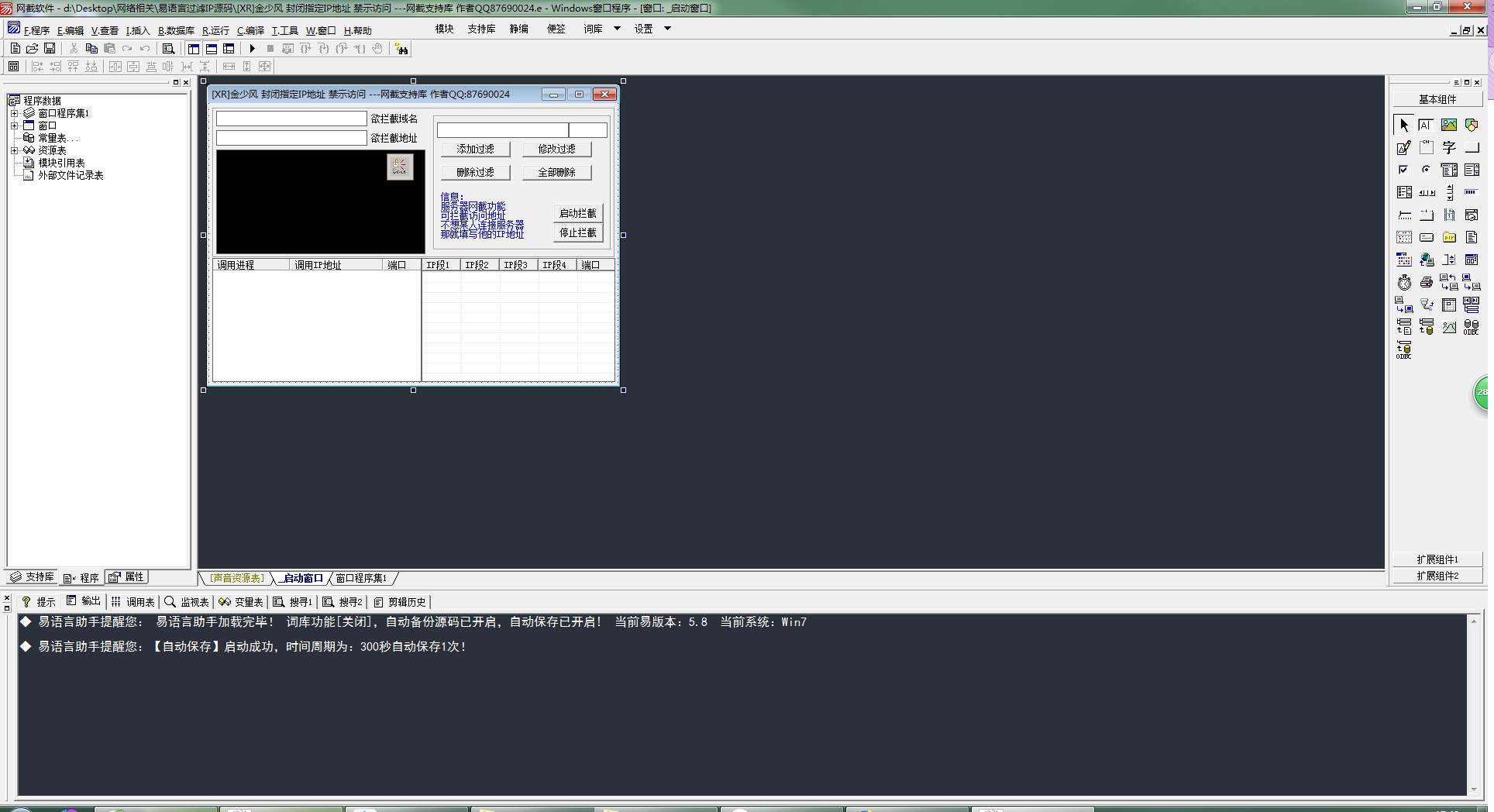Select the radio button component tool

pyautogui.click(x=1427, y=170)
